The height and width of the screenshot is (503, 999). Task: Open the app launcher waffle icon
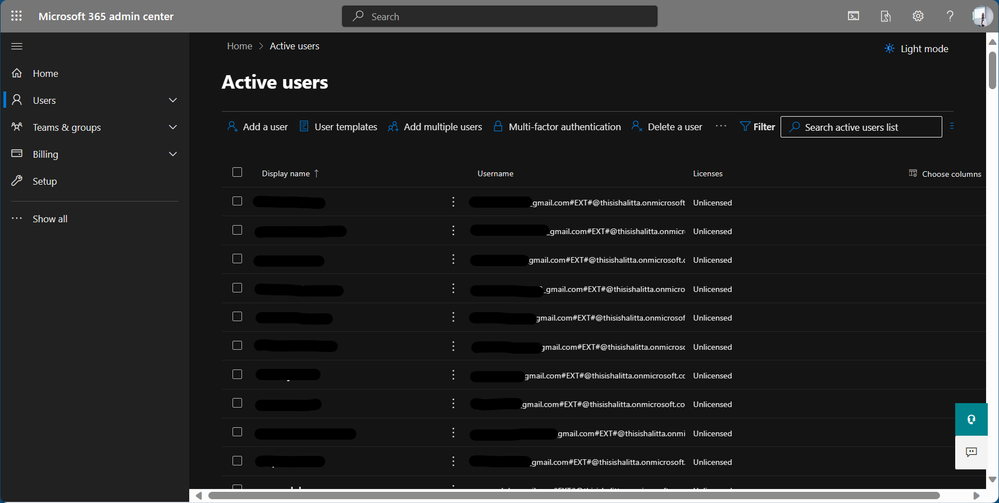[x=17, y=16]
